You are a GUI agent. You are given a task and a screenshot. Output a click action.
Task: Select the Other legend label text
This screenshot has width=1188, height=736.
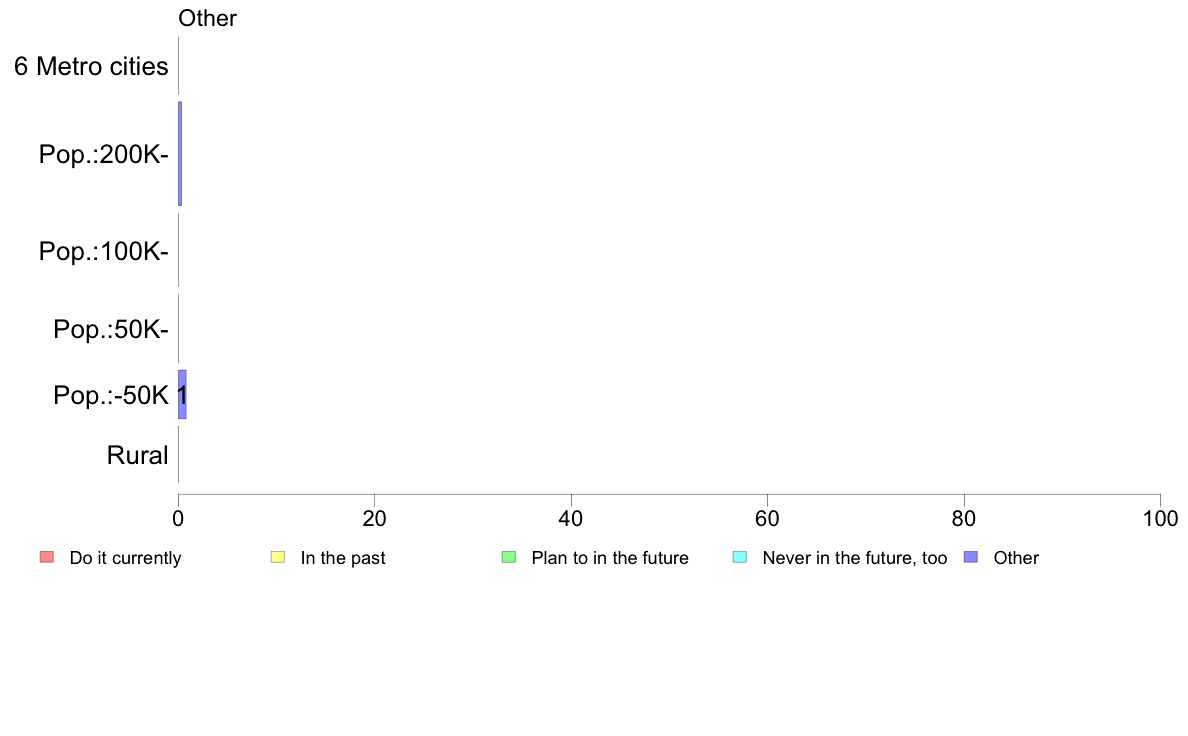click(1016, 558)
